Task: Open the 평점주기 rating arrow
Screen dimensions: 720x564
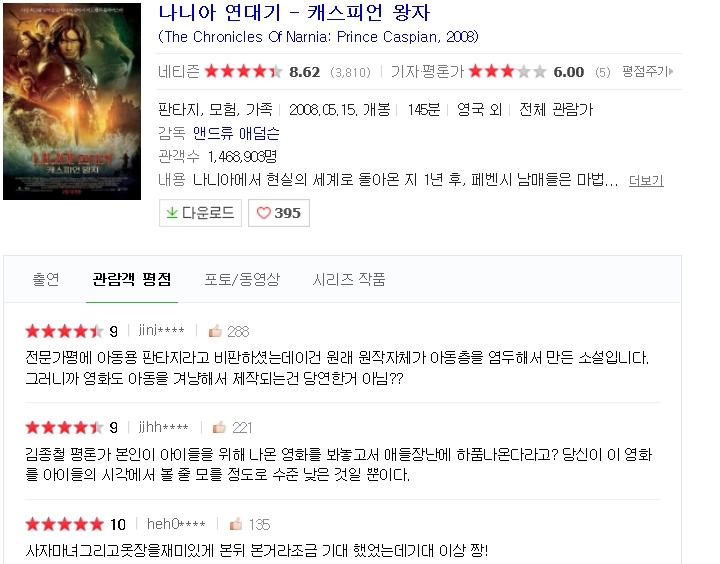Action: click(x=647, y=71)
